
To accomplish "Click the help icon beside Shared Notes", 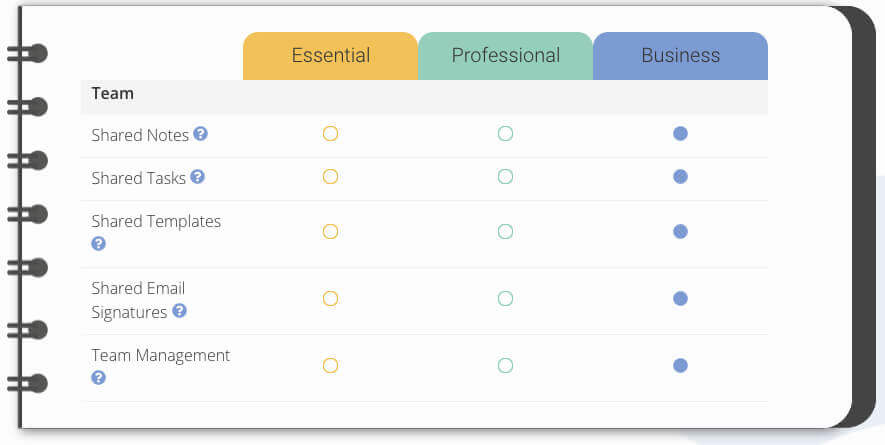I will [x=200, y=134].
